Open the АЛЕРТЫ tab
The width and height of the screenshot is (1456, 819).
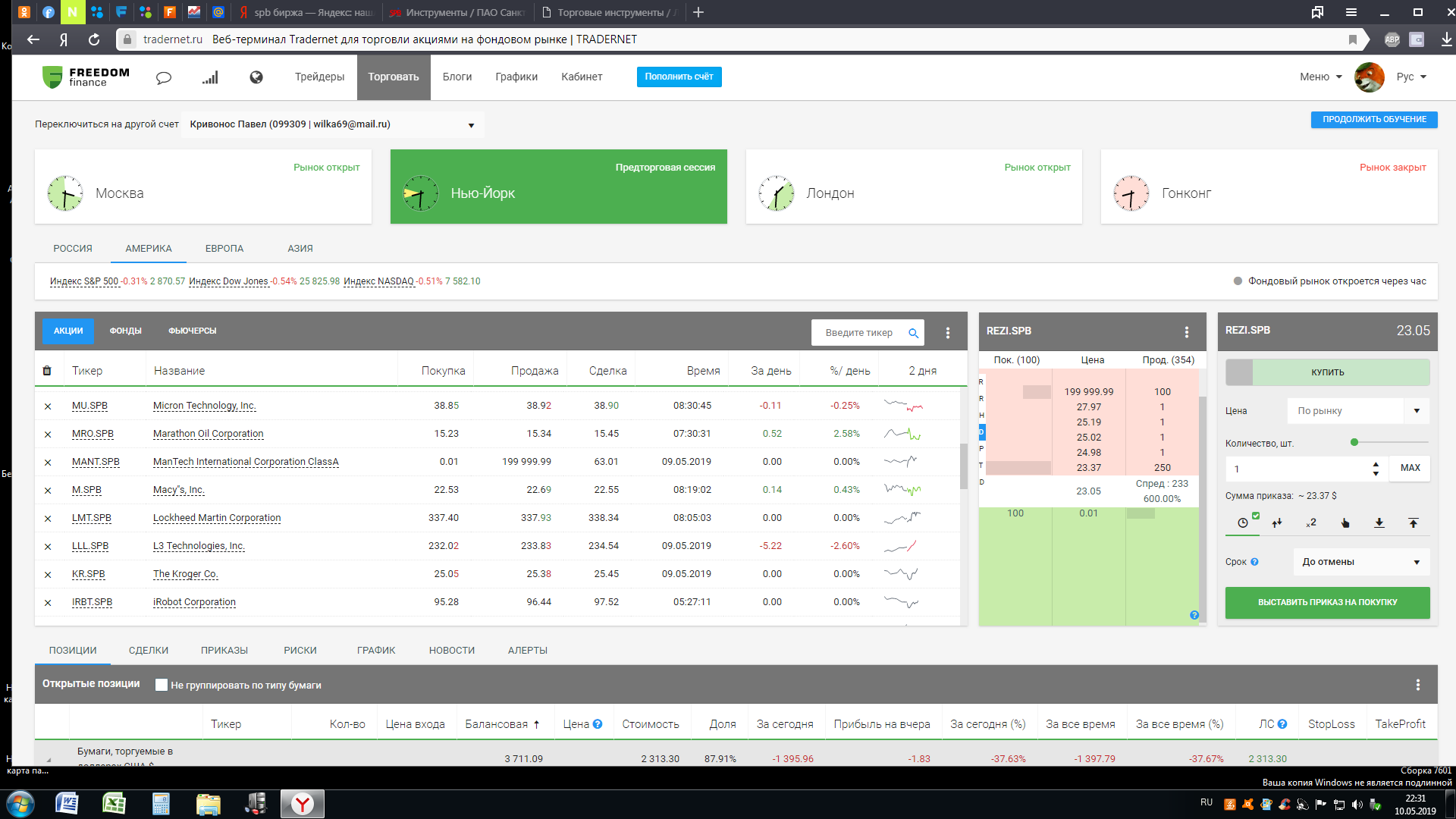[x=528, y=651]
